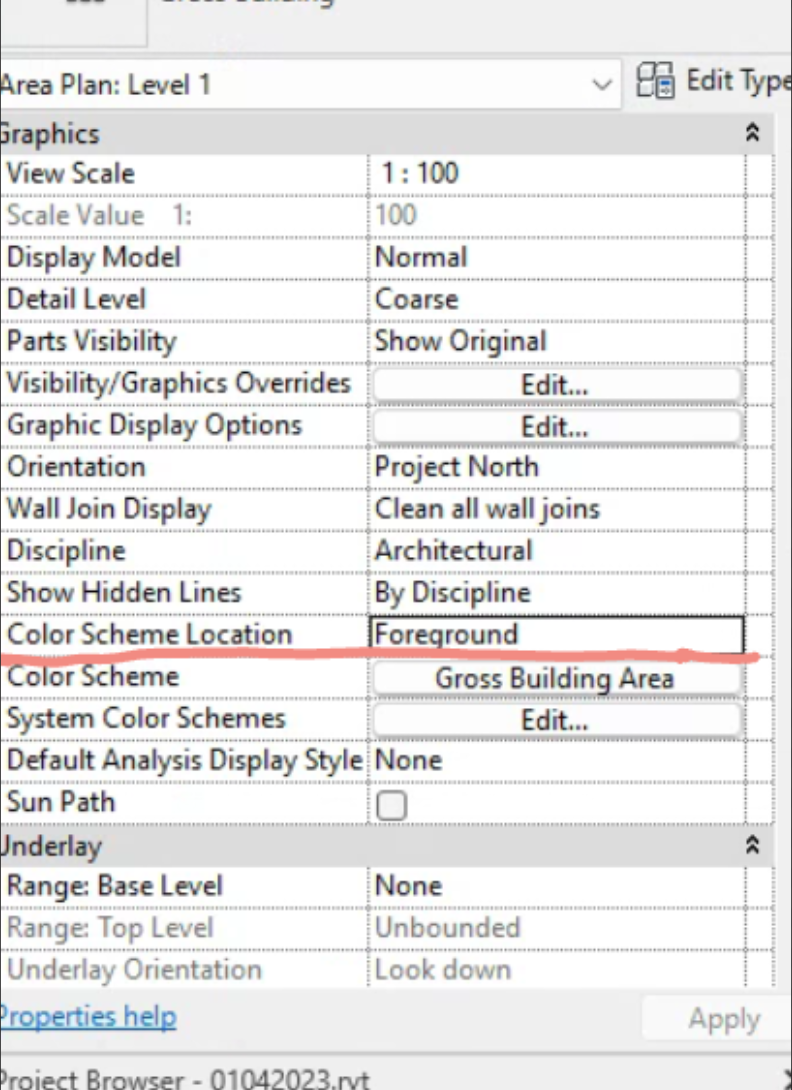Collapse the Graphics section
The image size is (792, 1090).
pyautogui.click(x=752, y=133)
